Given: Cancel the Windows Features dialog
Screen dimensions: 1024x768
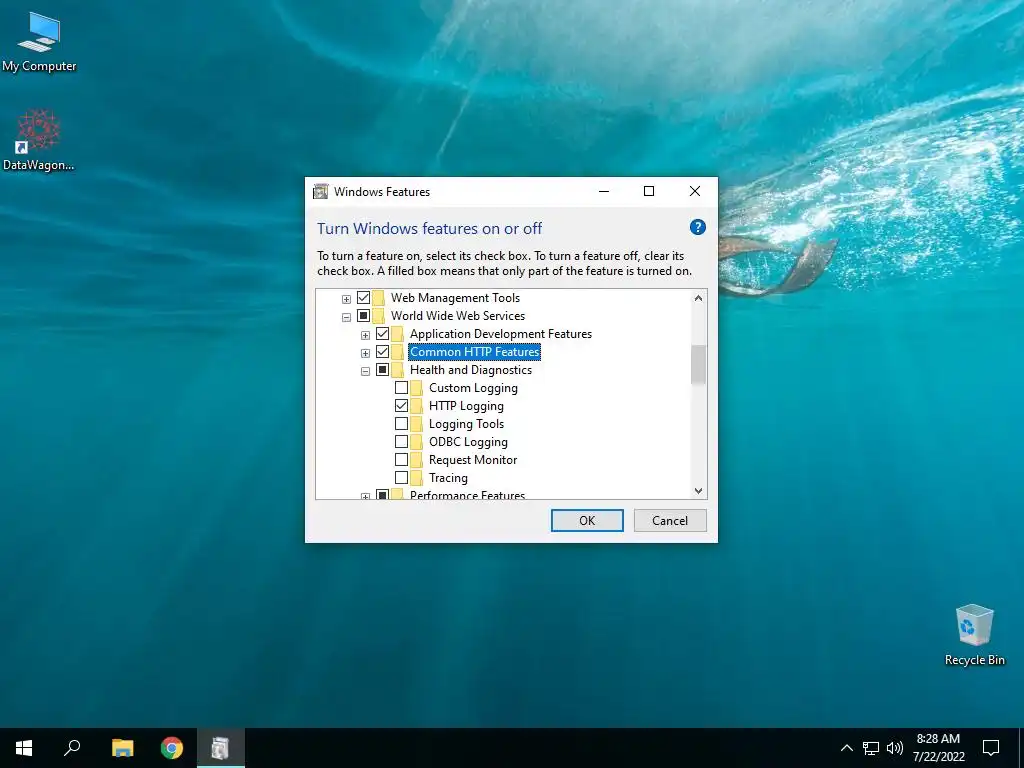Looking at the screenshot, I should point(670,520).
